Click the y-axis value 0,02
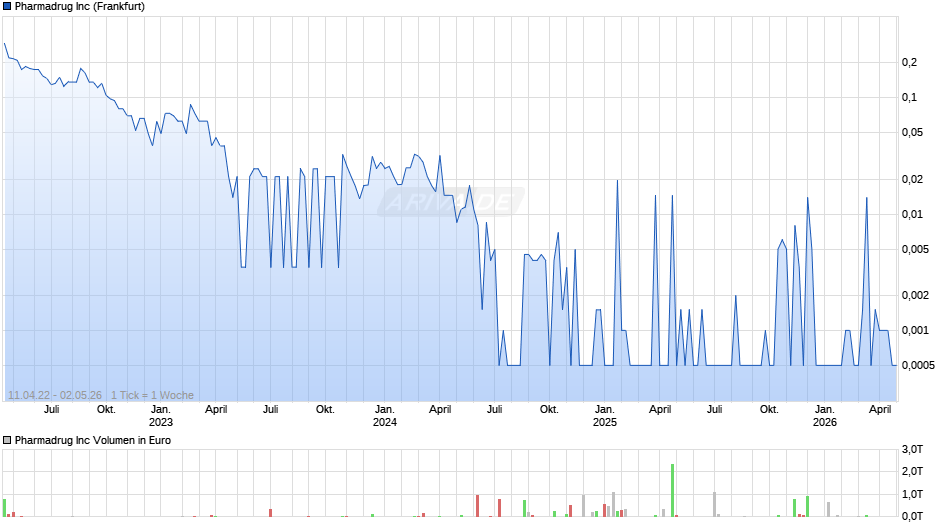Screen dimensions: 940x526 912,179
